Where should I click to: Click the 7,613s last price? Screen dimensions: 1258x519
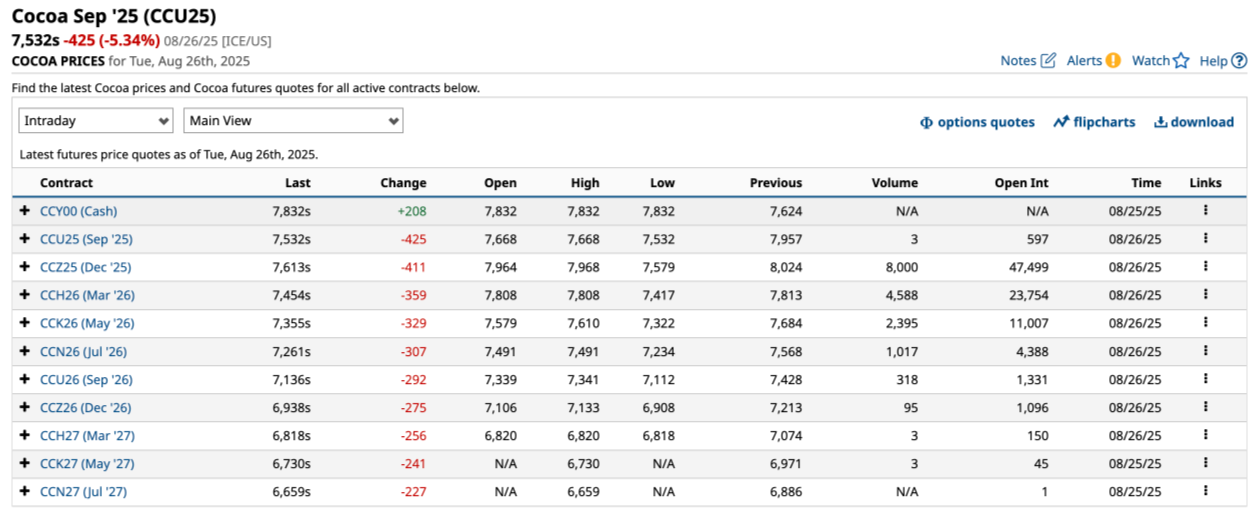291,267
